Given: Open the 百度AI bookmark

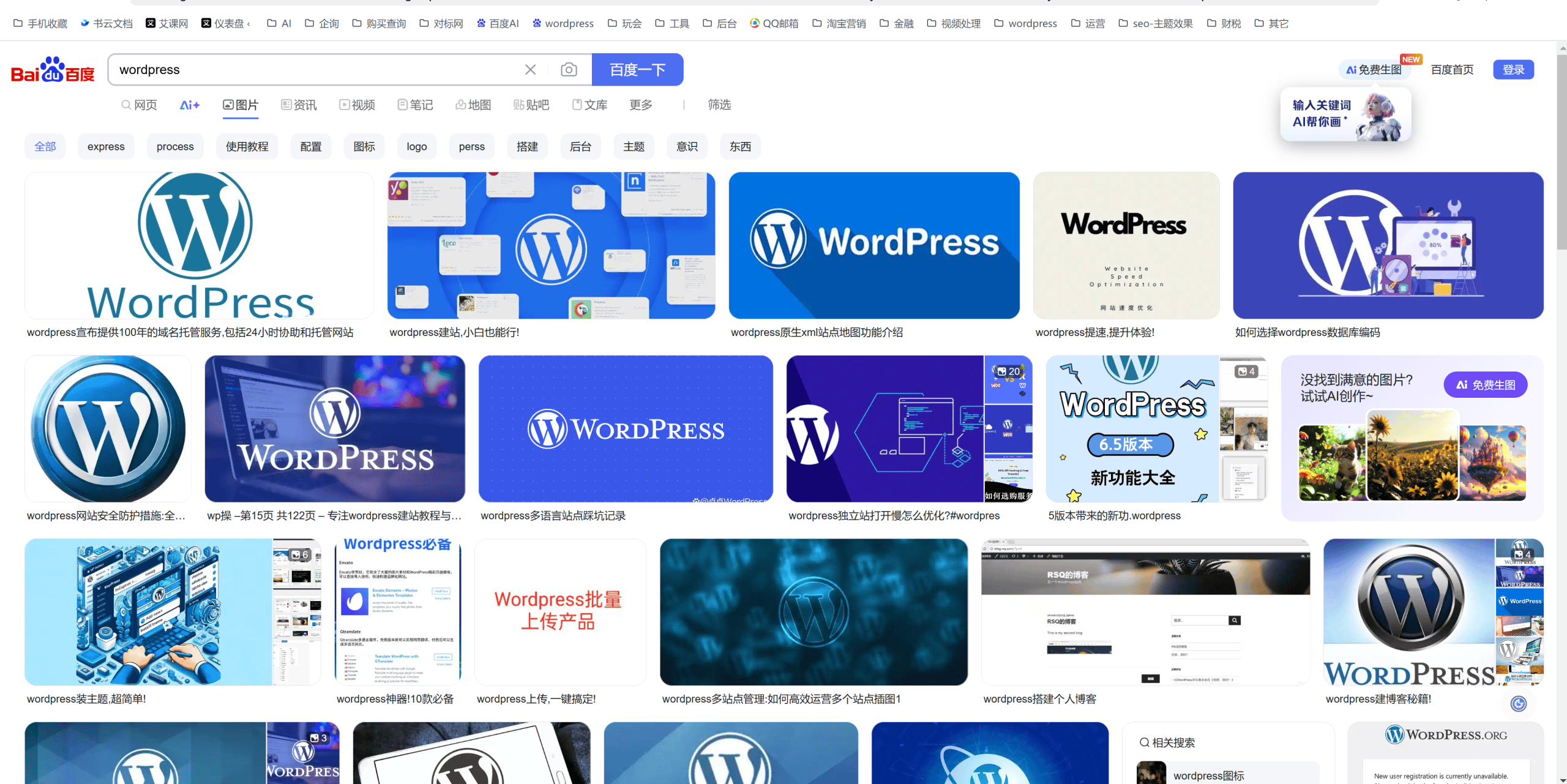Looking at the screenshot, I should 498,23.
